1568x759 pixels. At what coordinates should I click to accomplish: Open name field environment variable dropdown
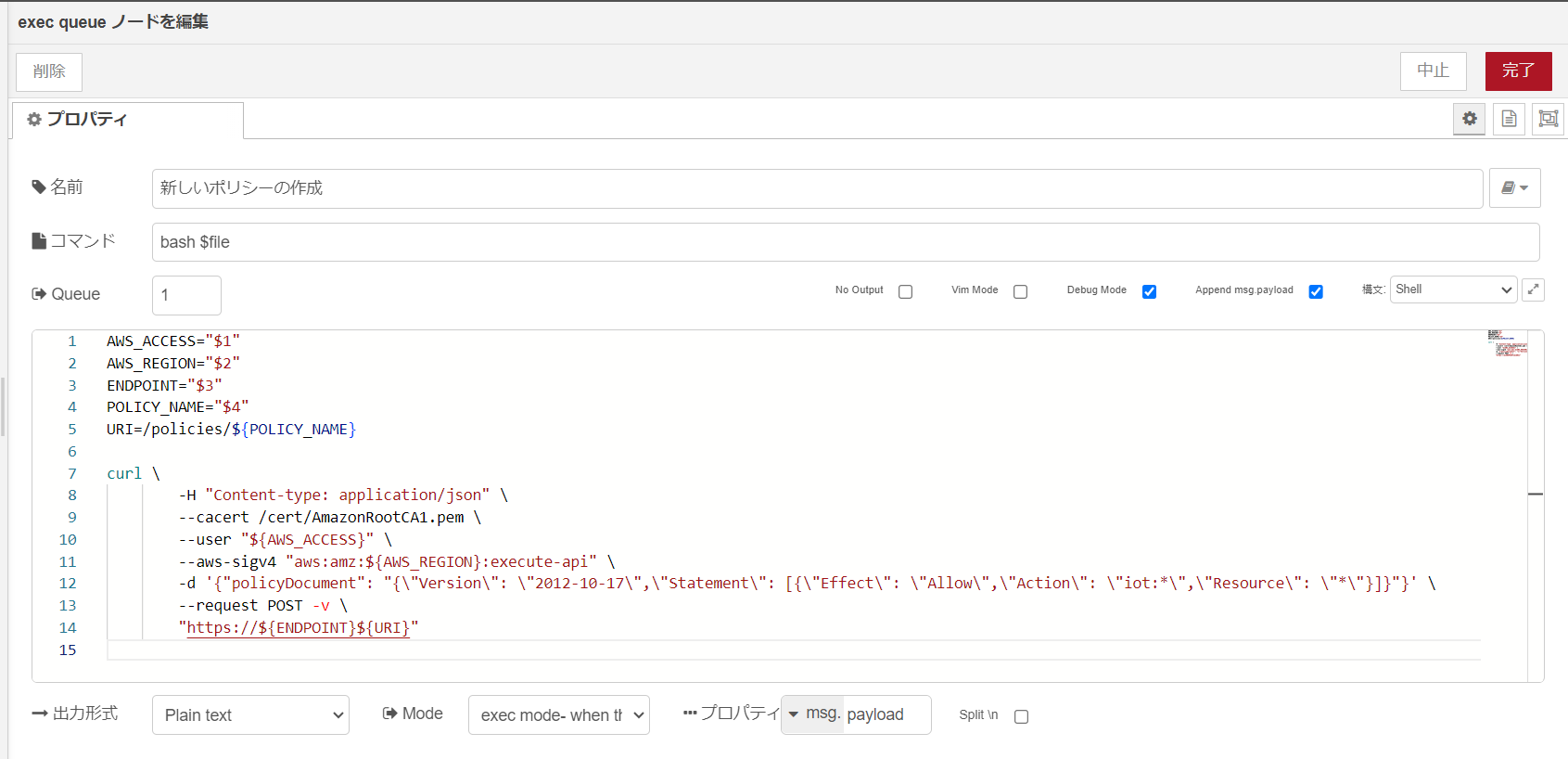[1515, 187]
